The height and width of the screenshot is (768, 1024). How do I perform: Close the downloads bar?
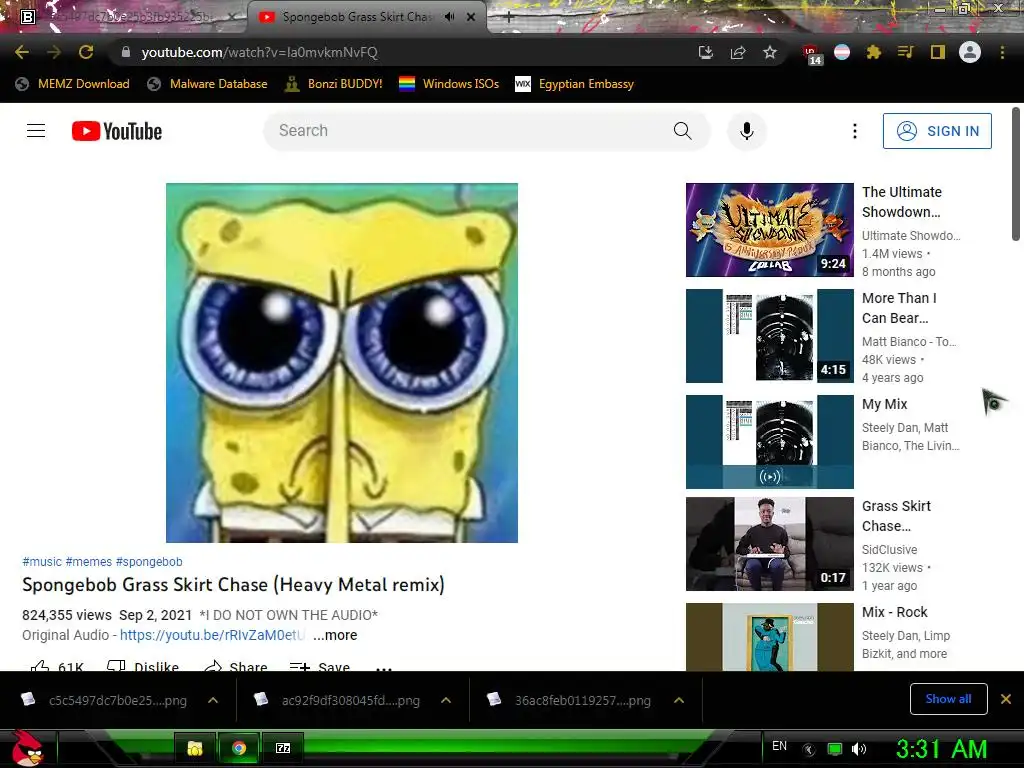pos(1006,699)
